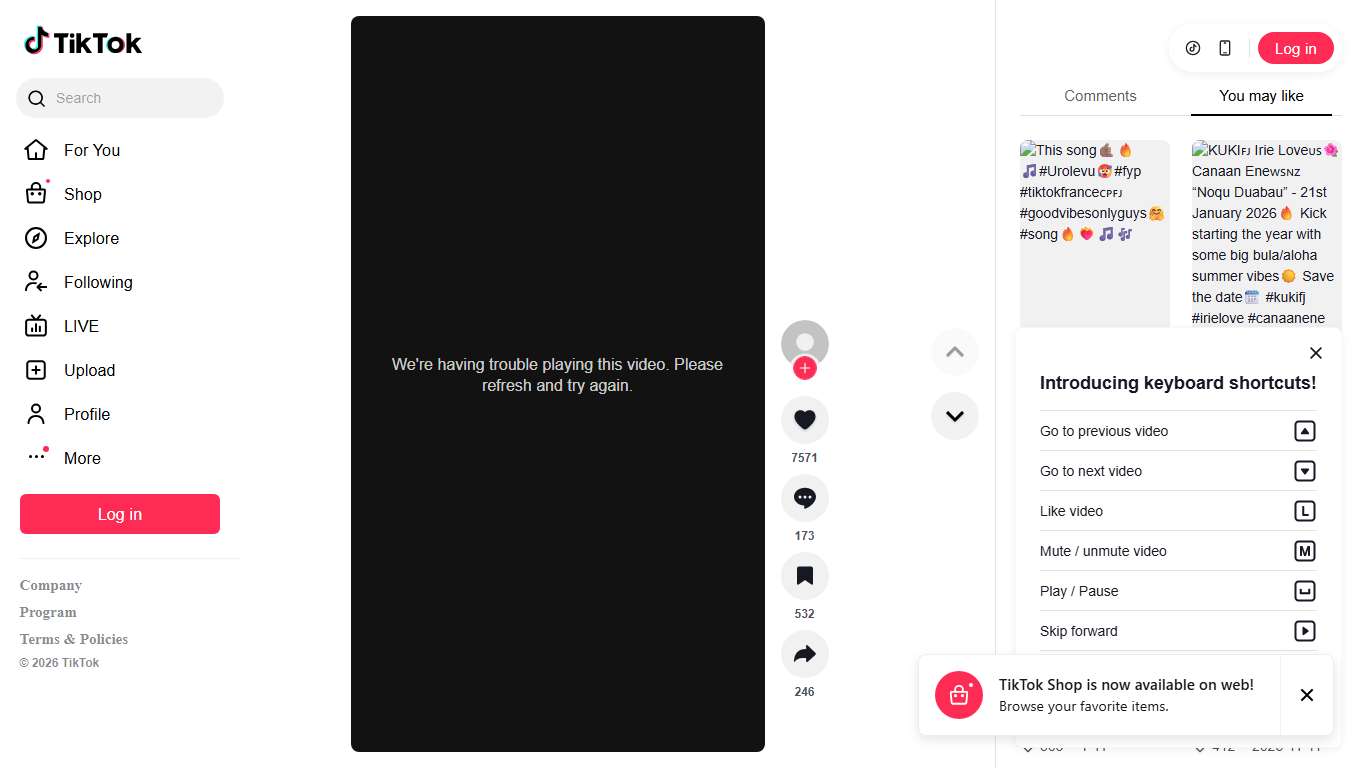Dismiss the TikTok Shop notification

pos(1307,695)
